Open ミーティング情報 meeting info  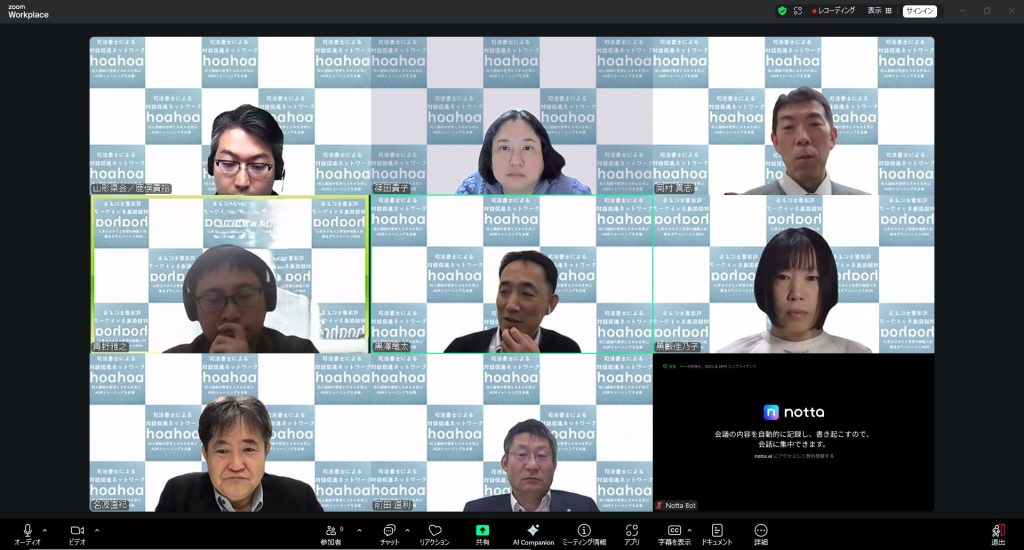pos(584,531)
